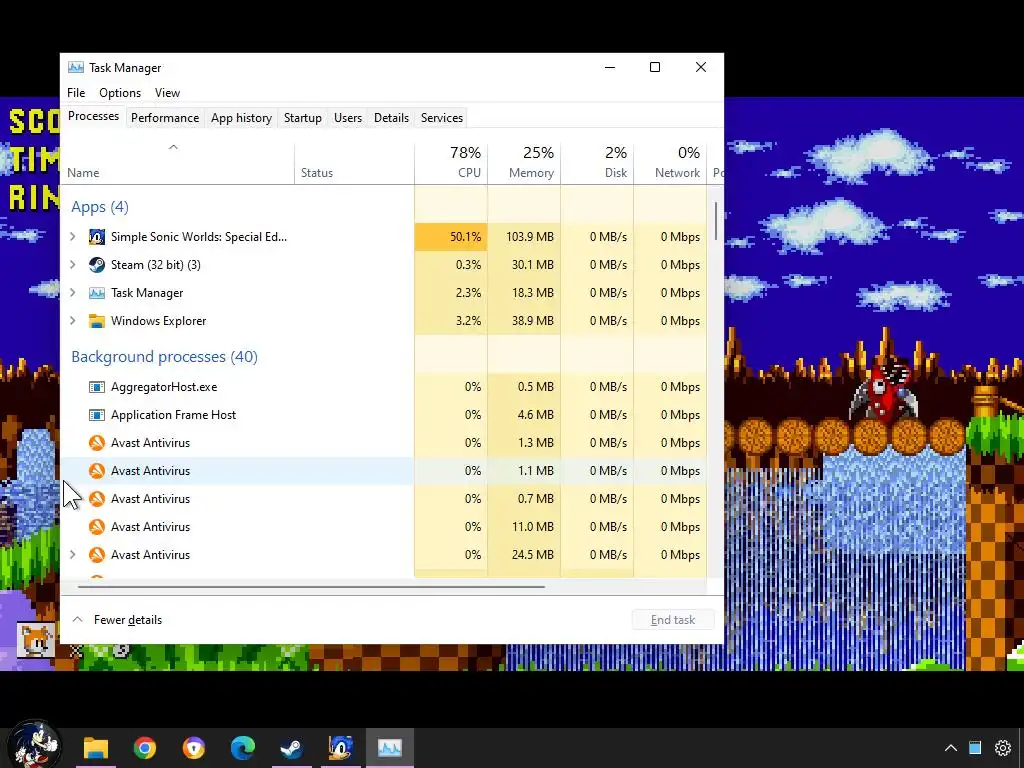The image size is (1024, 768).
Task: Click the horizontal scrollbar at bottom
Action: [x=311, y=586]
